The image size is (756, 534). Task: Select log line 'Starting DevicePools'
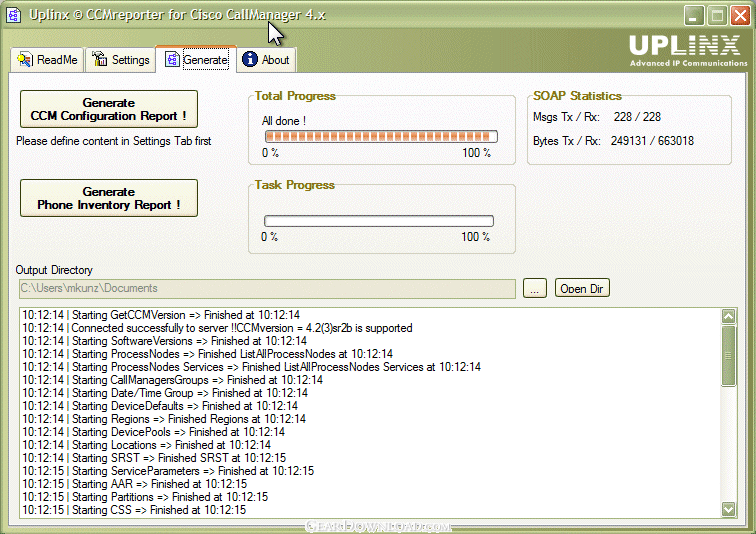click(153, 432)
